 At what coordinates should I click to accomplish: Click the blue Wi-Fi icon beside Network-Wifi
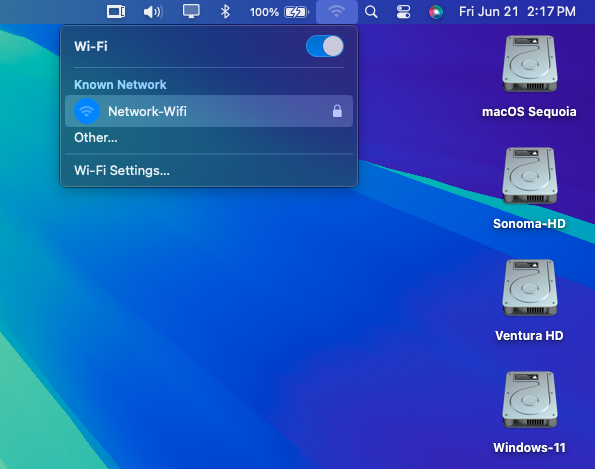point(87,111)
